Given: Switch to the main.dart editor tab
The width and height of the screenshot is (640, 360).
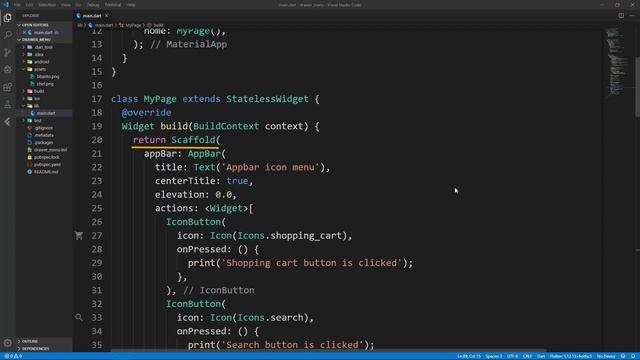Looking at the screenshot, I should pyautogui.click(x=92, y=16).
